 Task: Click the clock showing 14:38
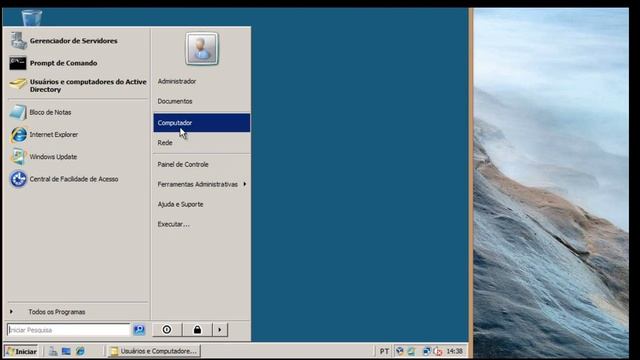454,351
